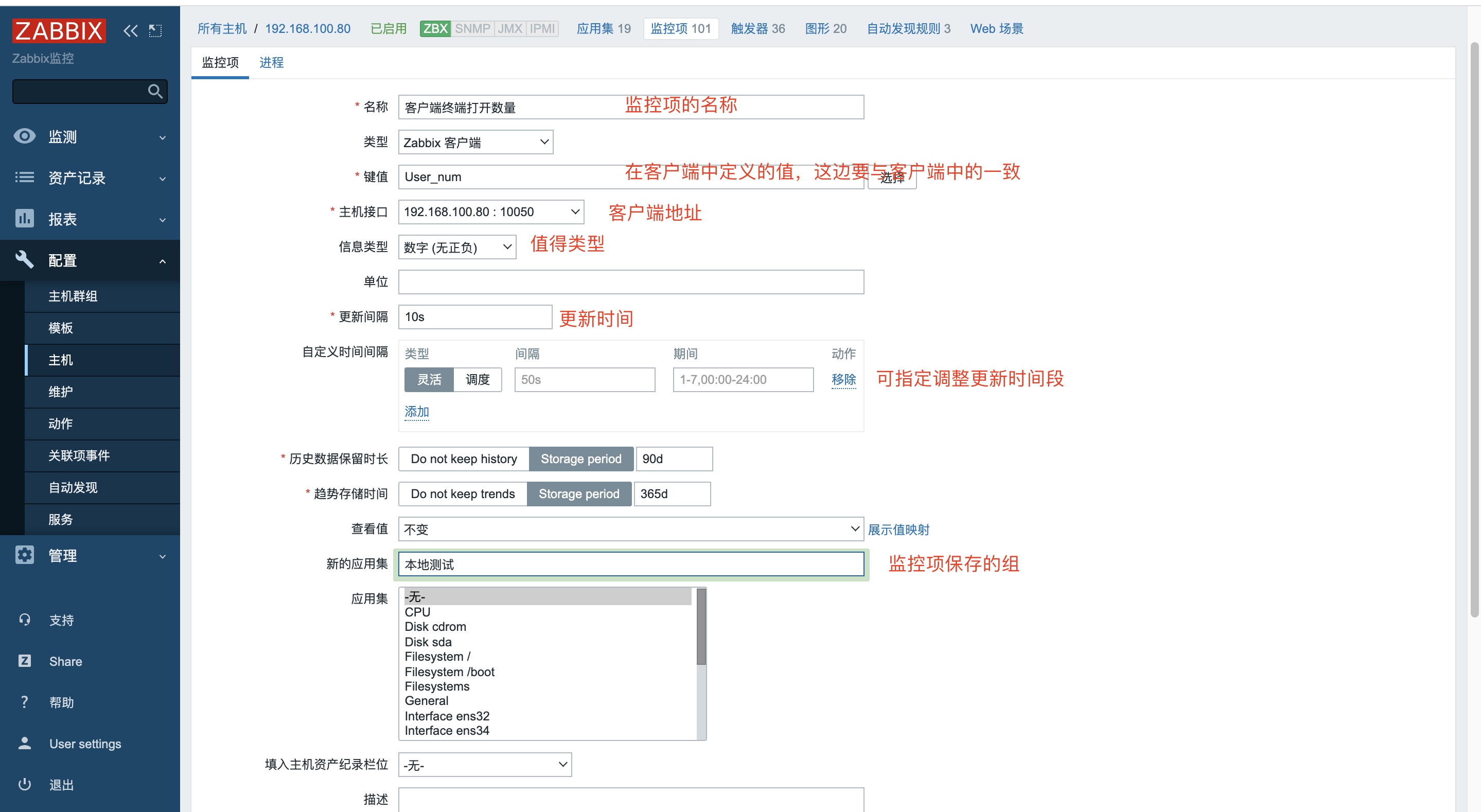Open the 主机接口 dropdown

pyautogui.click(x=490, y=211)
